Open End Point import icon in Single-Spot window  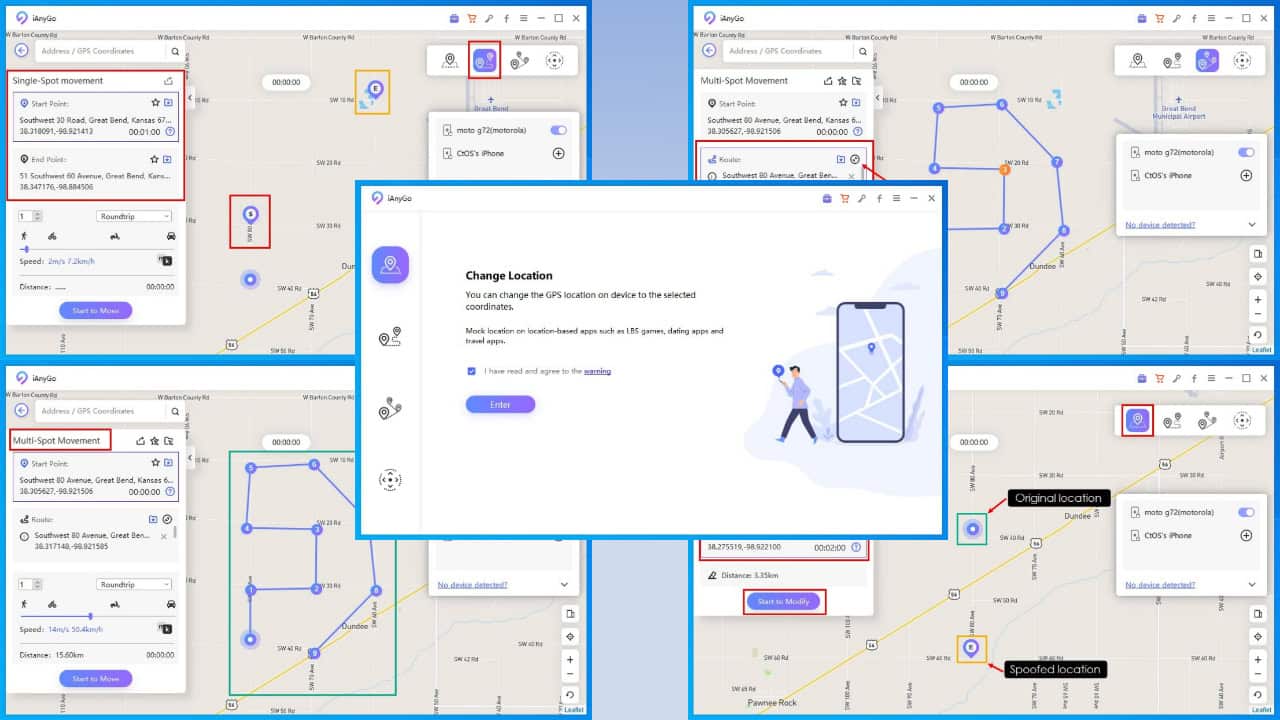pyautogui.click(x=168, y=158)
